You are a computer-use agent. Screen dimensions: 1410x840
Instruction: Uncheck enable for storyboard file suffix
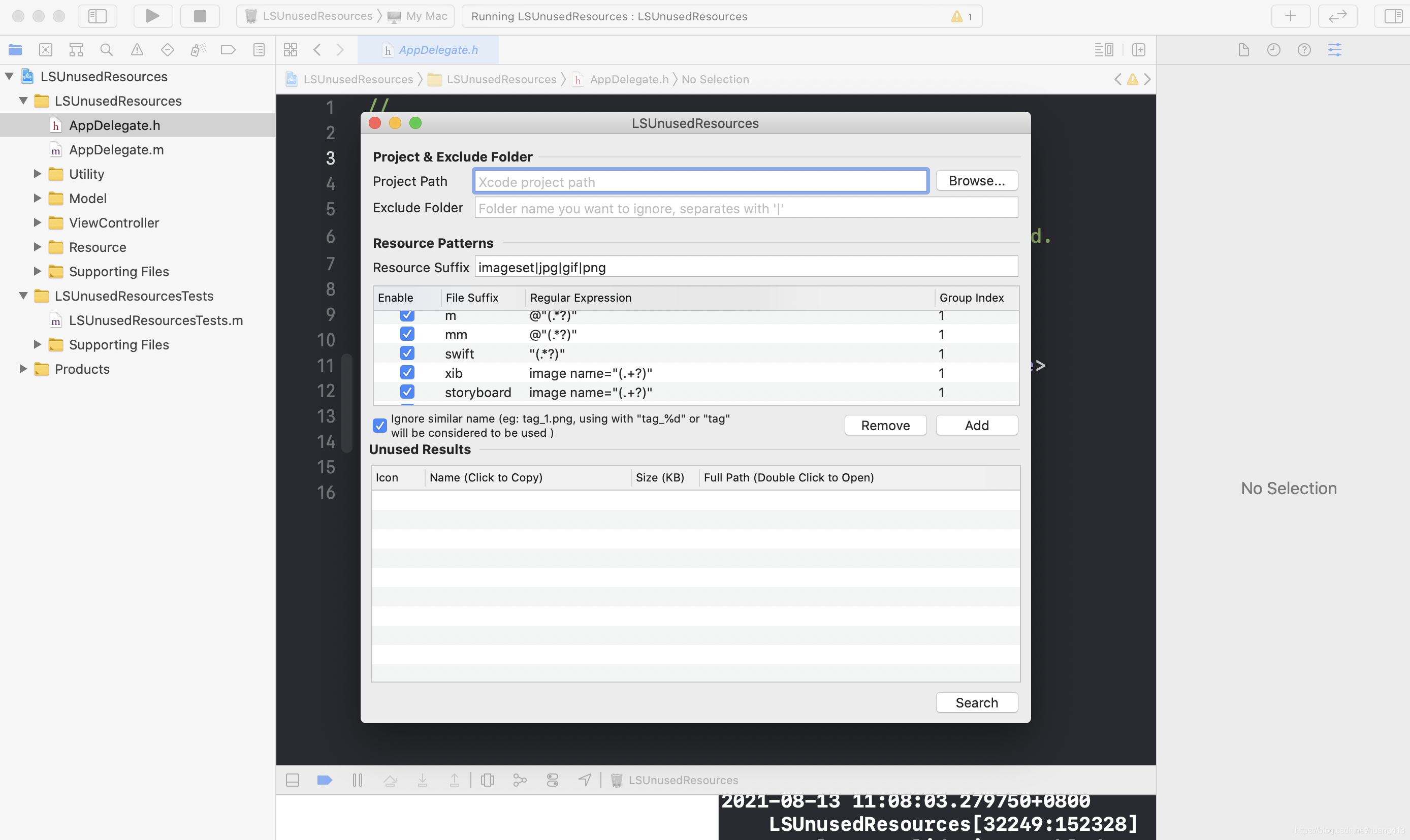(407, 392)
